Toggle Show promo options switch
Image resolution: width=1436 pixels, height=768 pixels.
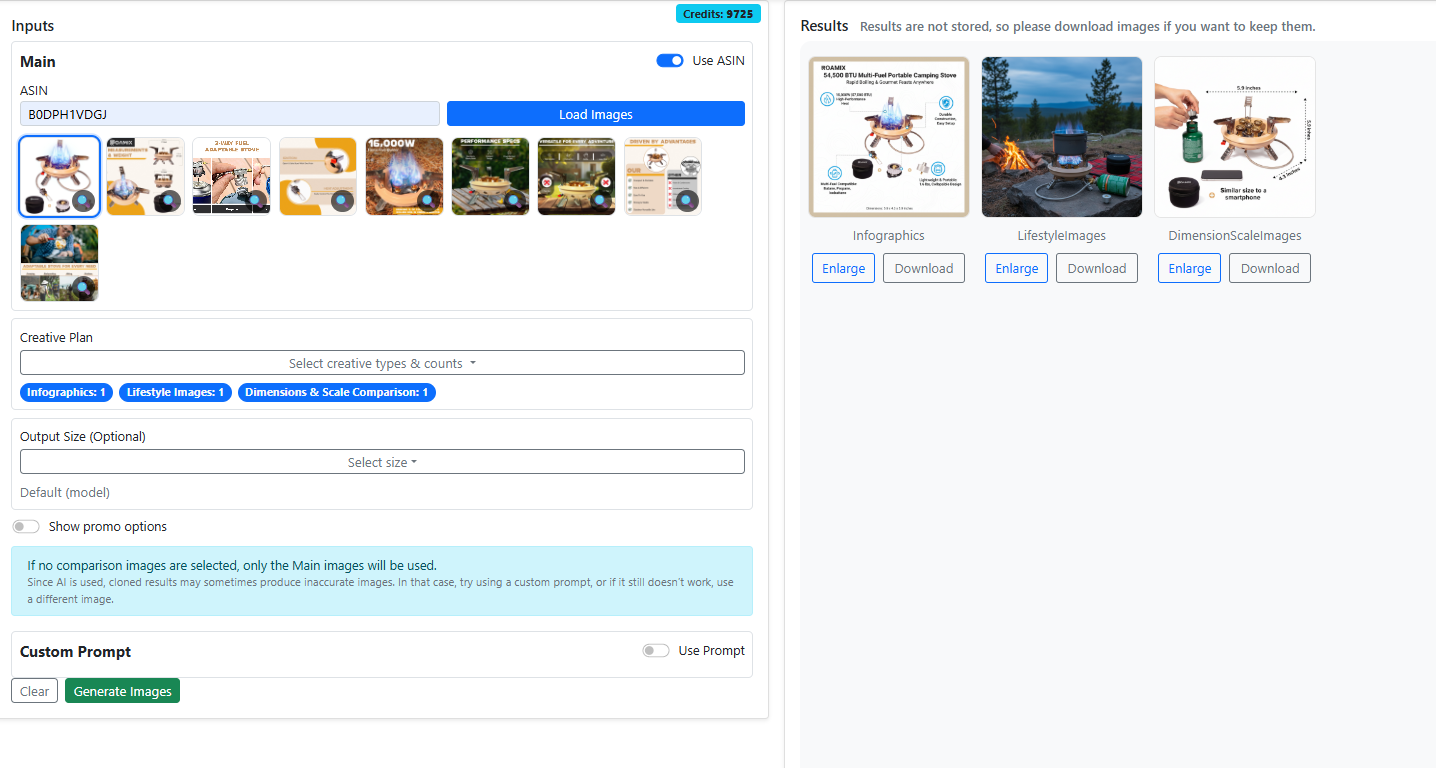[26, 527]
